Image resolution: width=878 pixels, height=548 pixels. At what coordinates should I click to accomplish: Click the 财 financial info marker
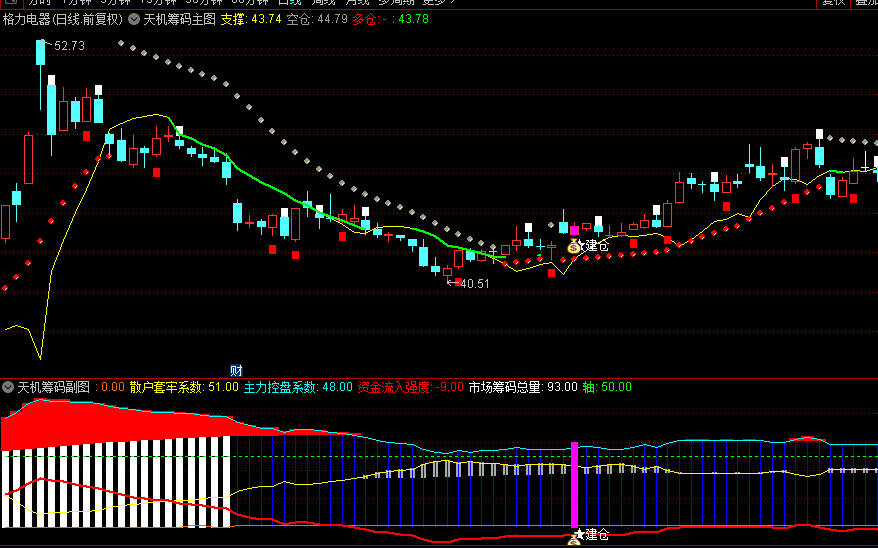(236, 371)
